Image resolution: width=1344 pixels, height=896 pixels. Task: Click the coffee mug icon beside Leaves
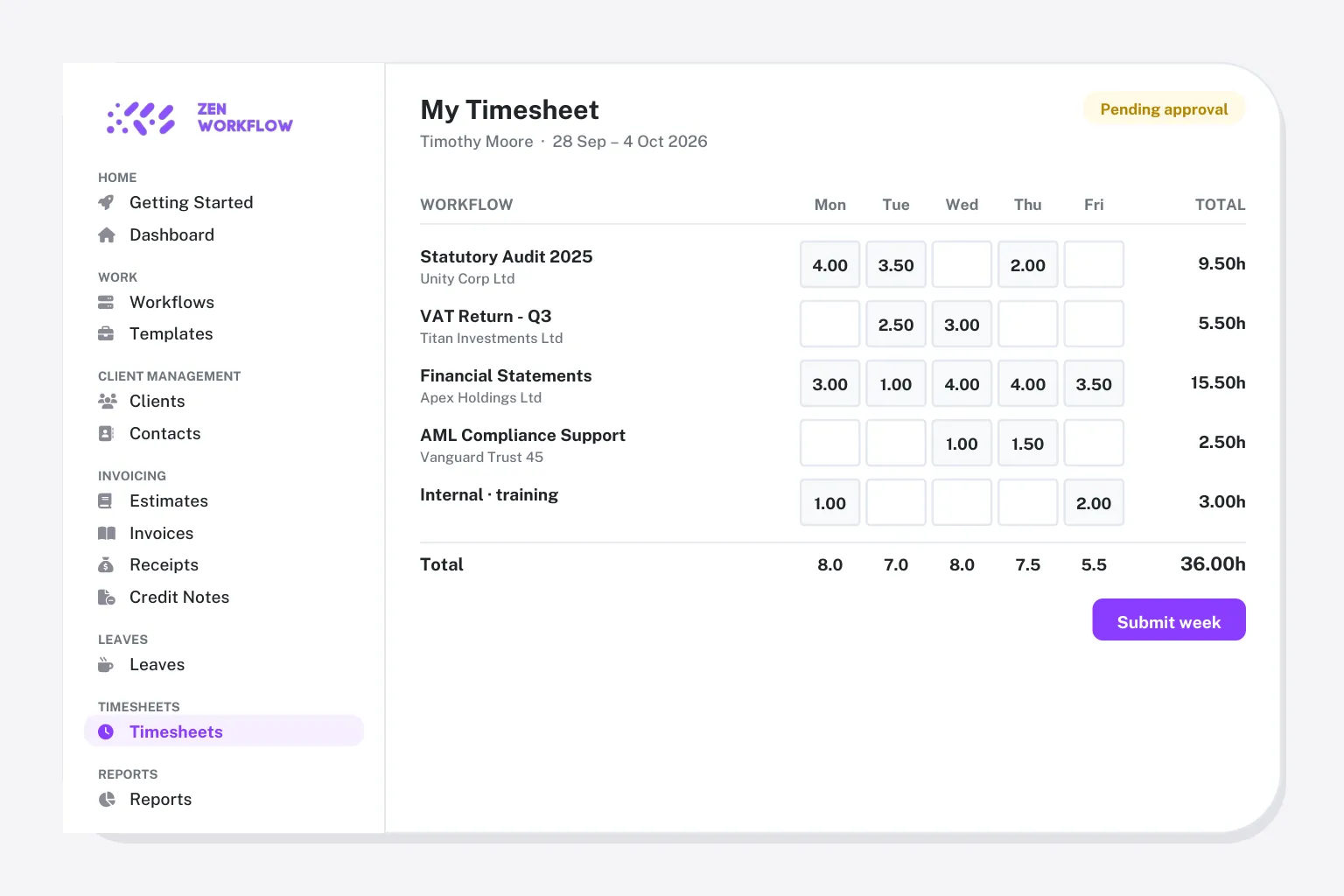[107, 665]
